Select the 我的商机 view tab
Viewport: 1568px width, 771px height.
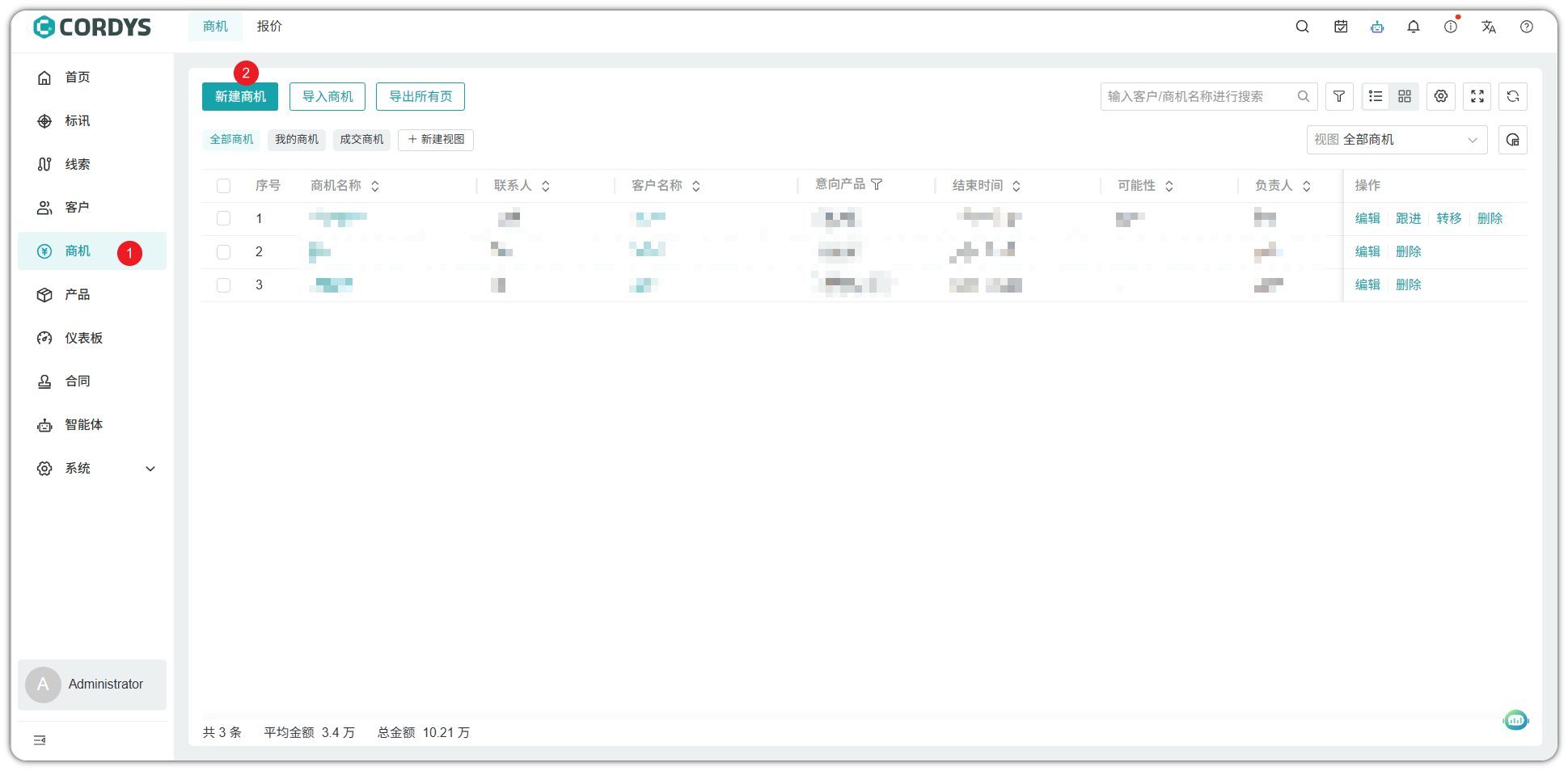point(297,140)
